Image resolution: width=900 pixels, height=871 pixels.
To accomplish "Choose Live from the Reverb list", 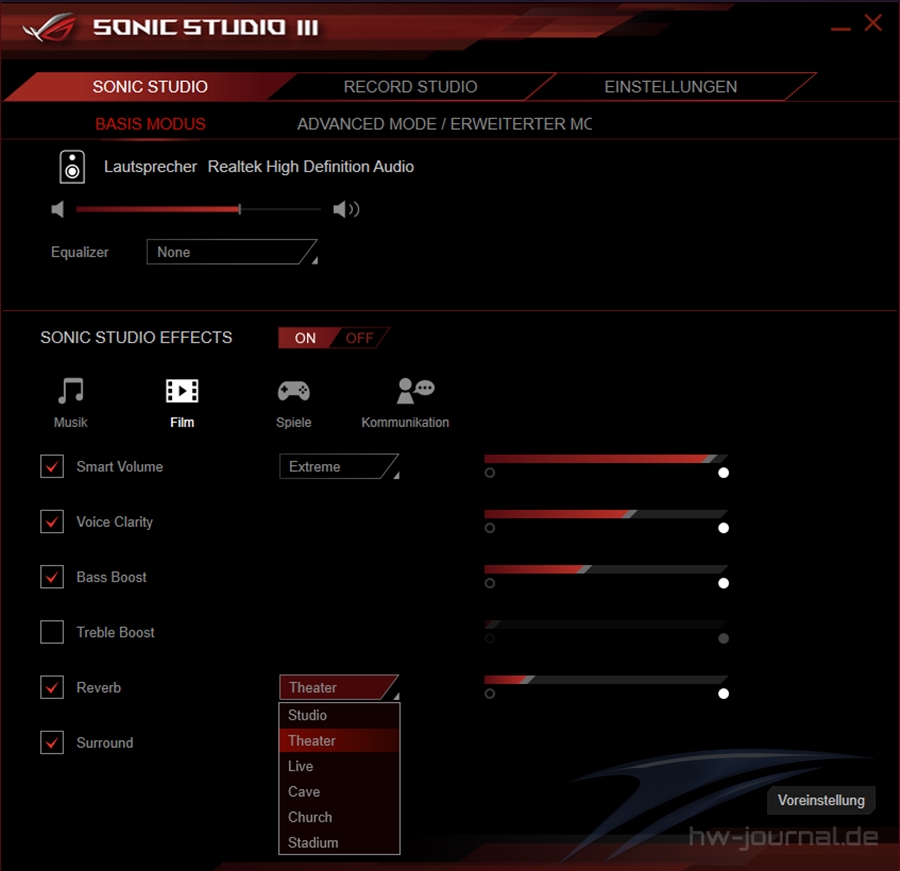I will click(x=339, y=766).
